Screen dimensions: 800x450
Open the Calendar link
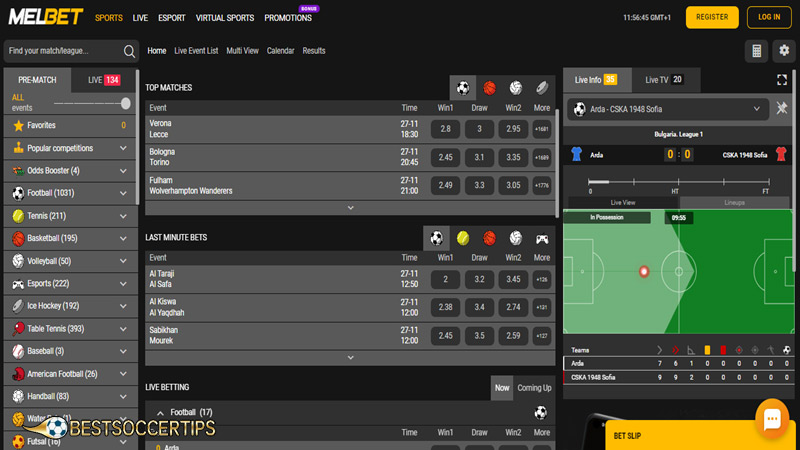coord(280,51)
